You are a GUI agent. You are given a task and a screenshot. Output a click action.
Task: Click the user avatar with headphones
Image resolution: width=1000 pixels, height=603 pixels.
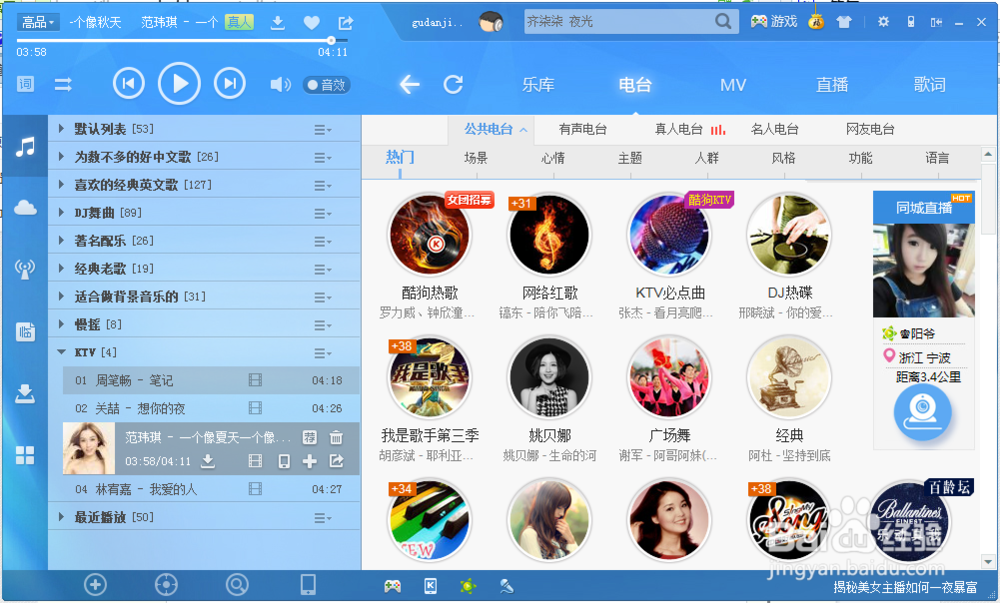tap(491, 22)
